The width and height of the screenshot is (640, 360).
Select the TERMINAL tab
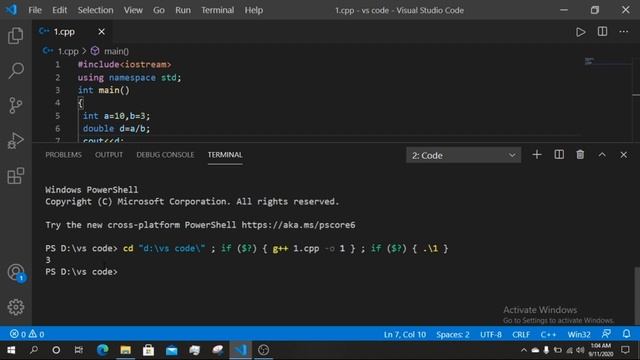[225, 155]
